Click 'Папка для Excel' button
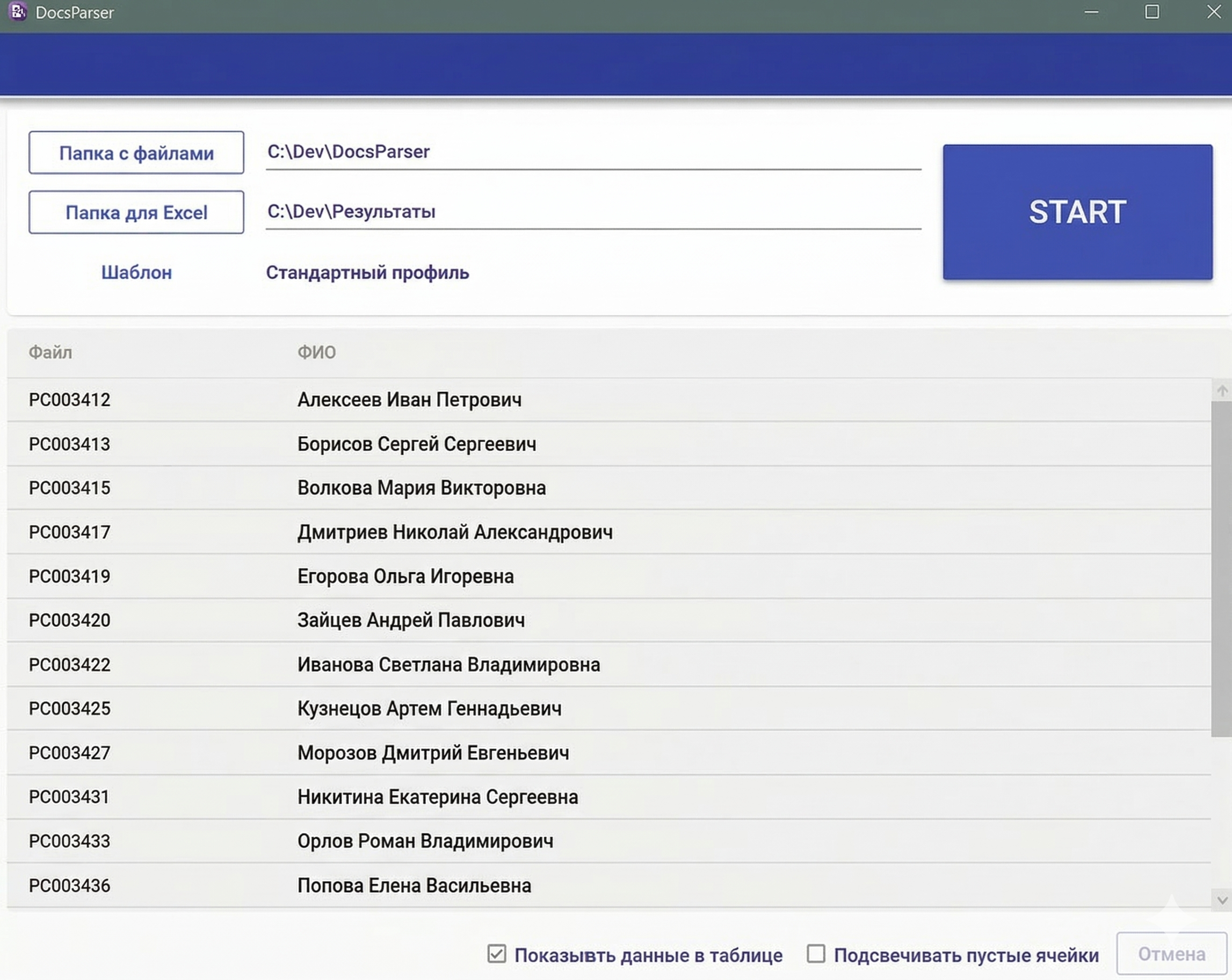Viewport: 1232px width, 980px height. [x=136, y=212]
